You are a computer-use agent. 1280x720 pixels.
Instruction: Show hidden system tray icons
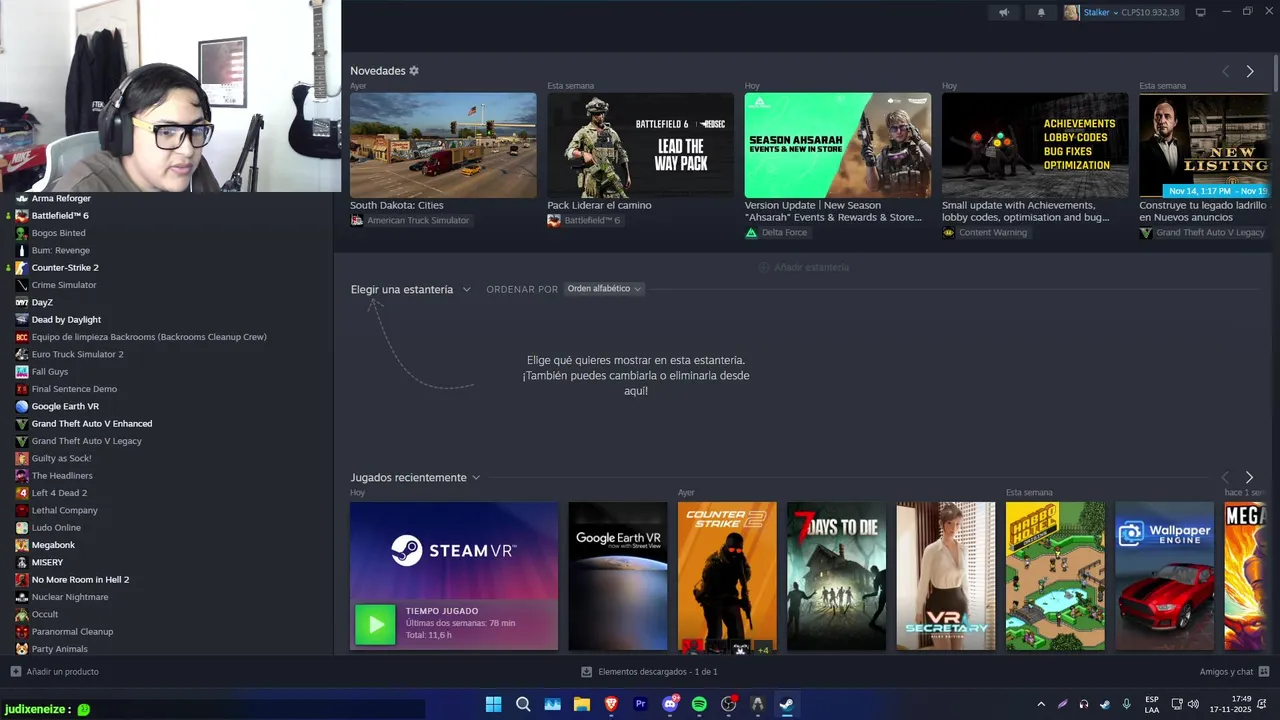coord(1041,704)
